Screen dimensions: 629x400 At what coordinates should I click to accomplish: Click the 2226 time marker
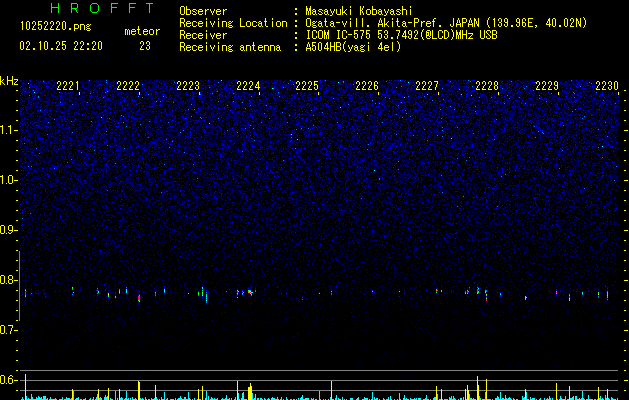pos(367,86)
